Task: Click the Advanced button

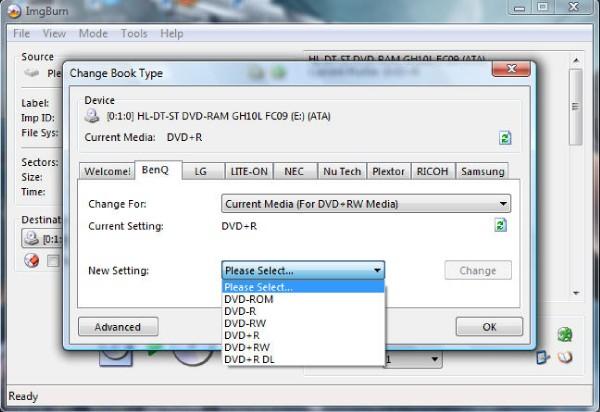Action: pyautogui.click(x=118, y=327)
